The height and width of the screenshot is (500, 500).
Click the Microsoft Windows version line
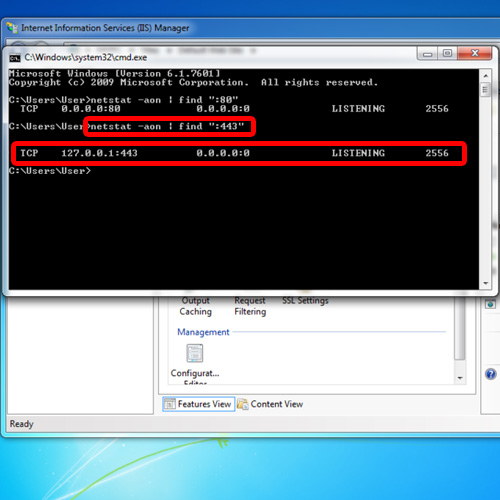point(114,73)
